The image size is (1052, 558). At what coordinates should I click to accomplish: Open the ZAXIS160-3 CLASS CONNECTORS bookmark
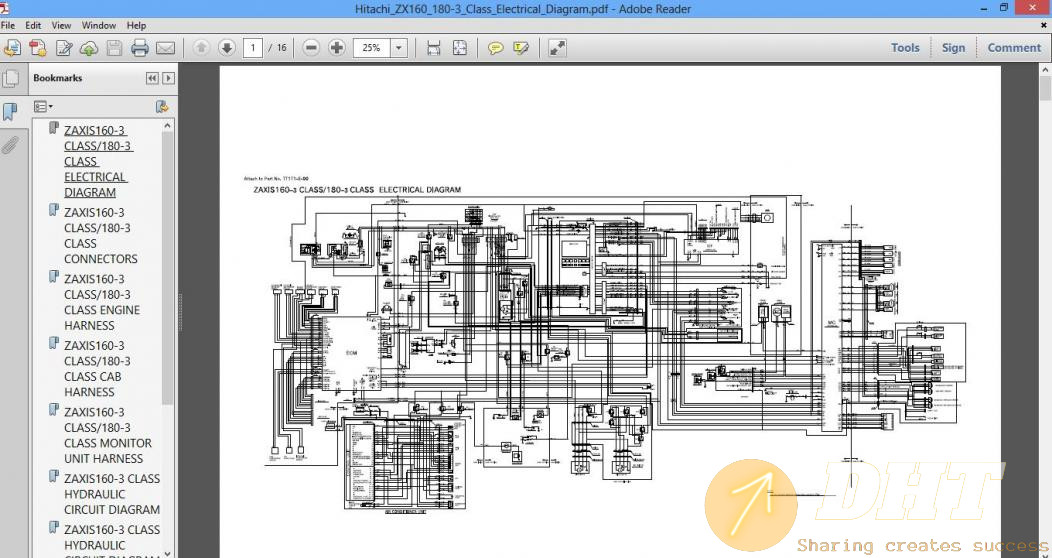(101, 235)
